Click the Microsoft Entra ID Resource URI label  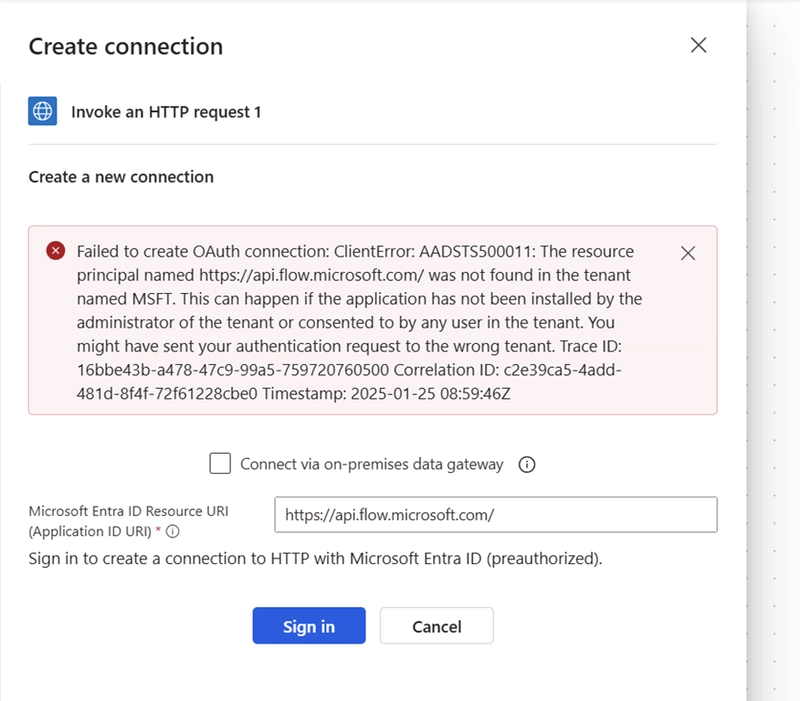(x=129, y=521)
